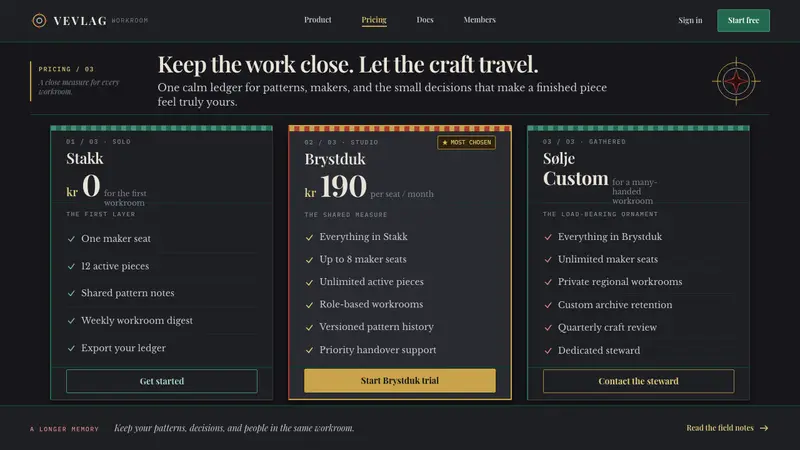The width and height of the screenshot is (800, 450).
Task: Click the Contact the steward button
Action: (x=638, y=381)
